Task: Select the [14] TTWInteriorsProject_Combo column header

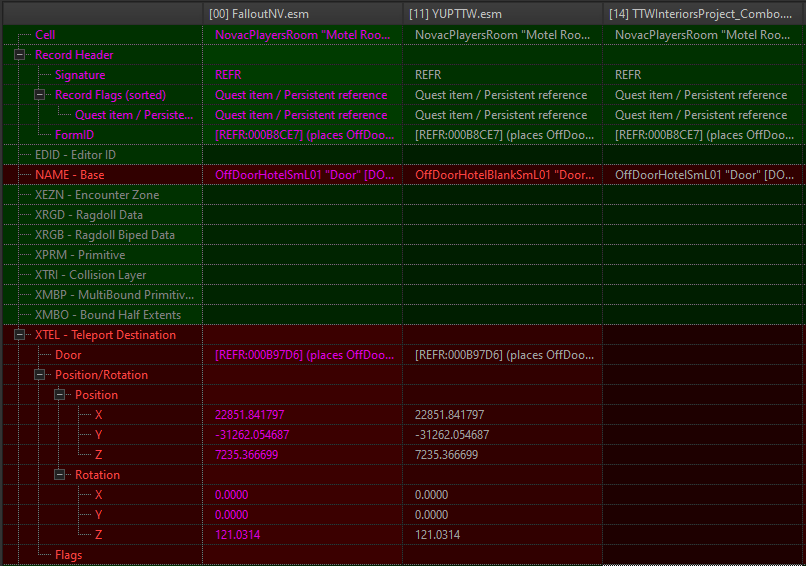Action: [x=704, y=14]
